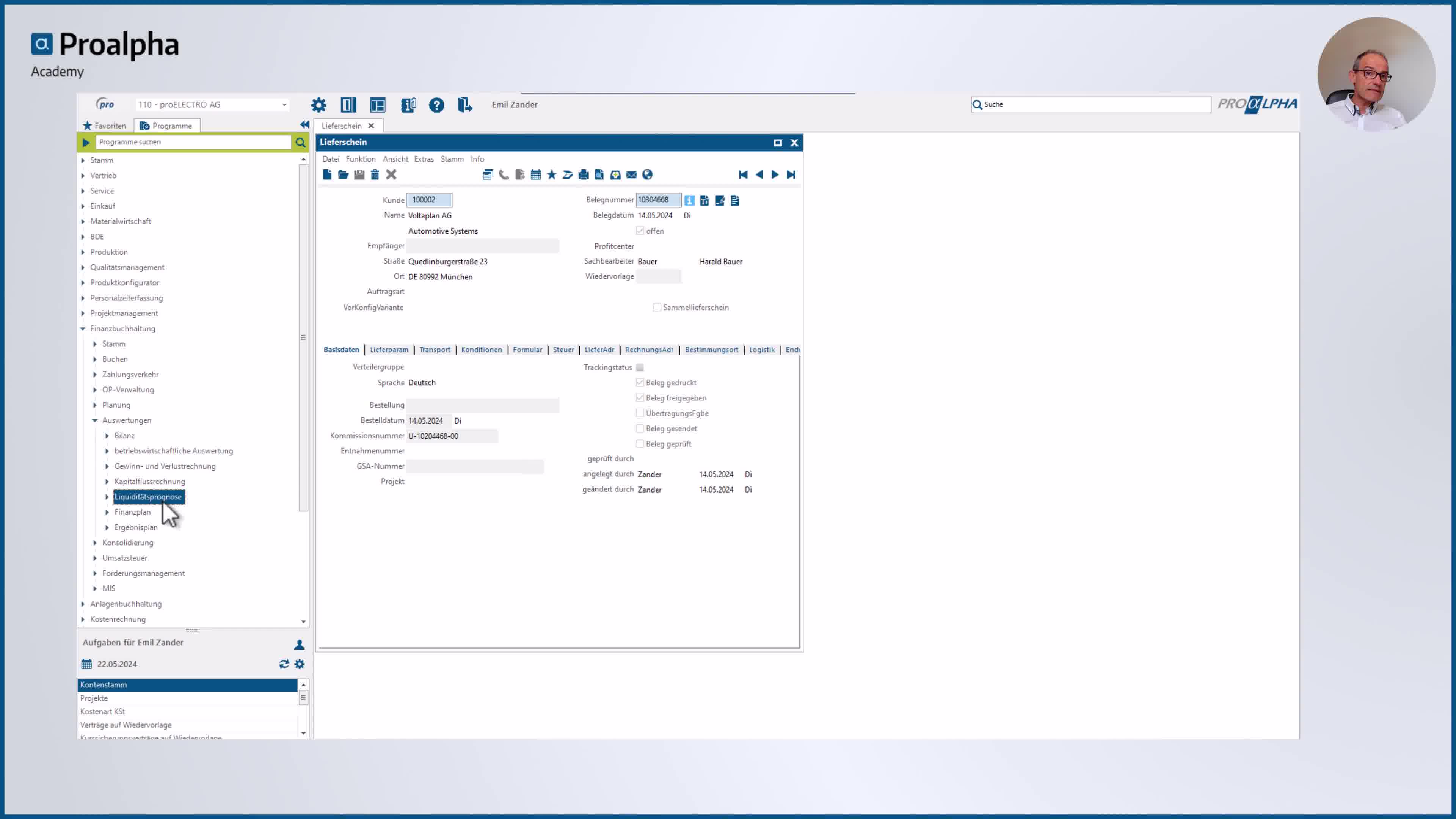Click the printer icon
The image size is (1456, 819).
click(584, 175)
